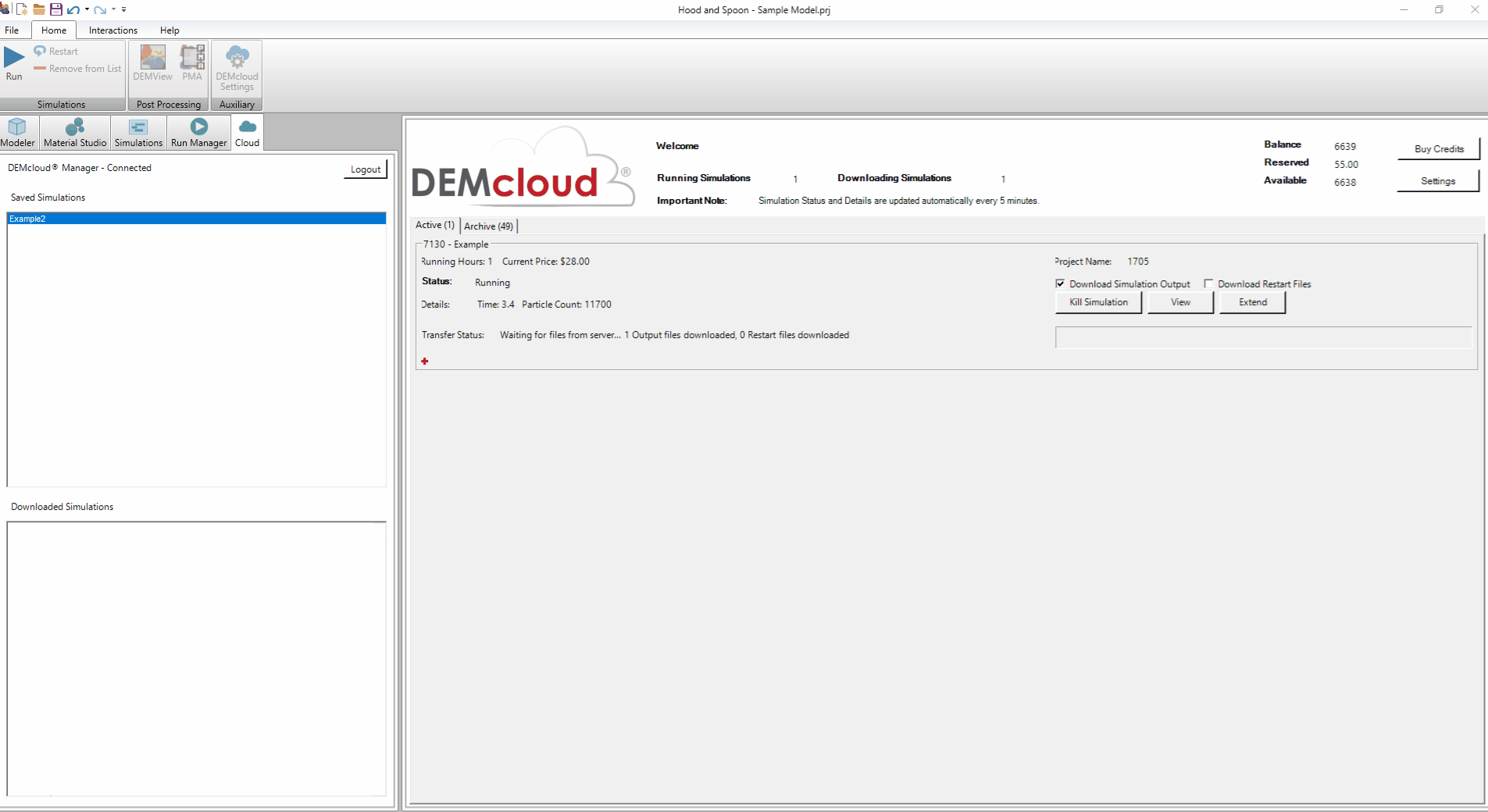The width and height of the screenshot is (1488, 812).
Task: Click the application icon in the title bar
Action: click(x=5, y=9)
